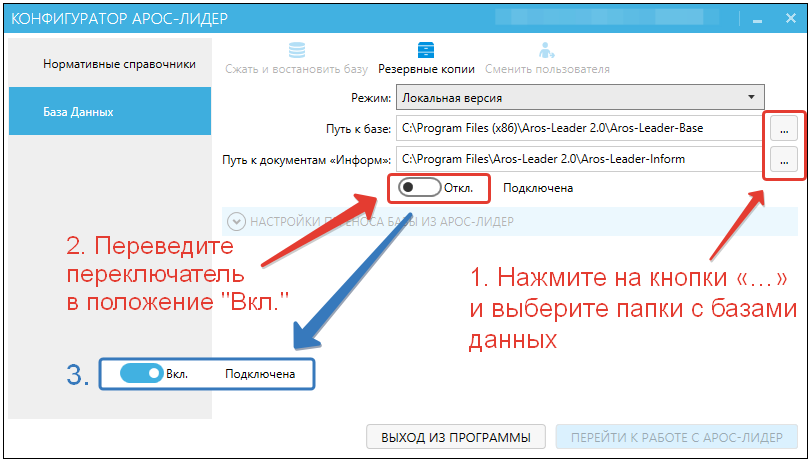Click the Сжать и востановить базу label
The height and width of the screenshot is (462, 811).
tap(296, 69)
